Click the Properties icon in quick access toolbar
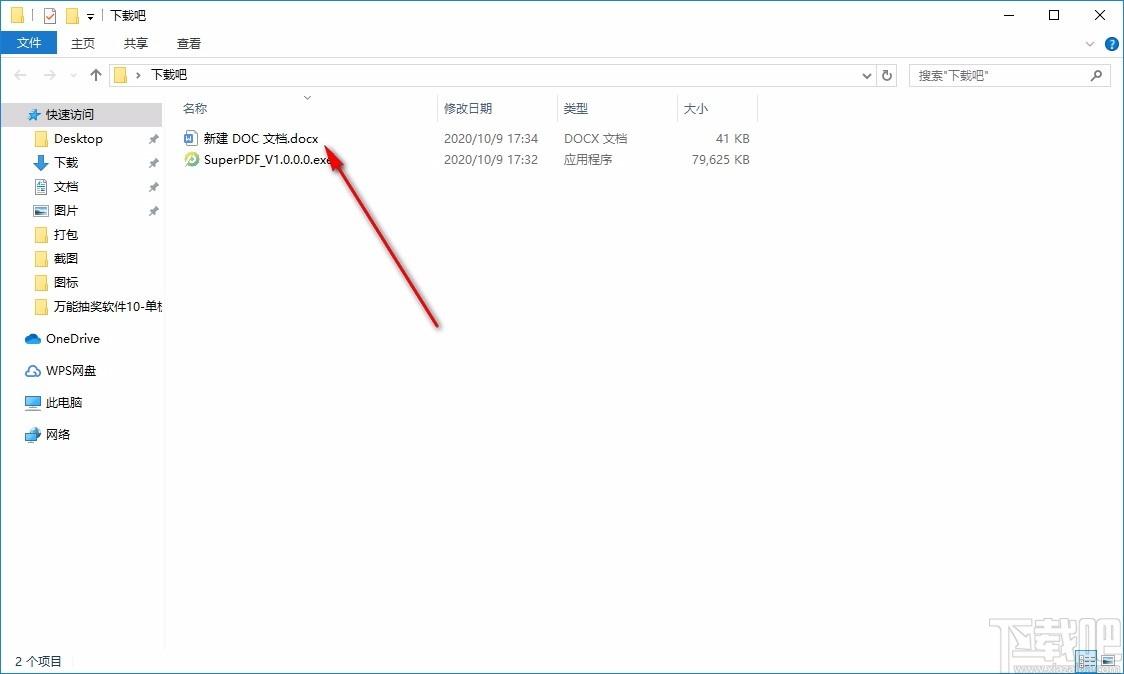 pos(49,15)
